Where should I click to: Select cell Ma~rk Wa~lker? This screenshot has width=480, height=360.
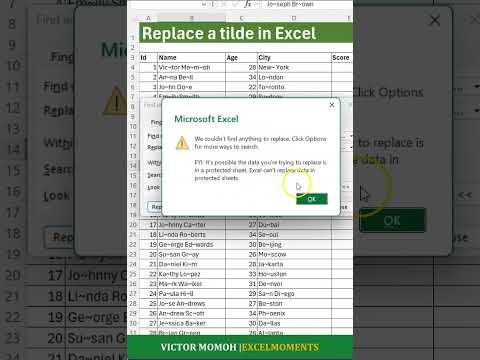pyautogui.click(x=192, y=284)
